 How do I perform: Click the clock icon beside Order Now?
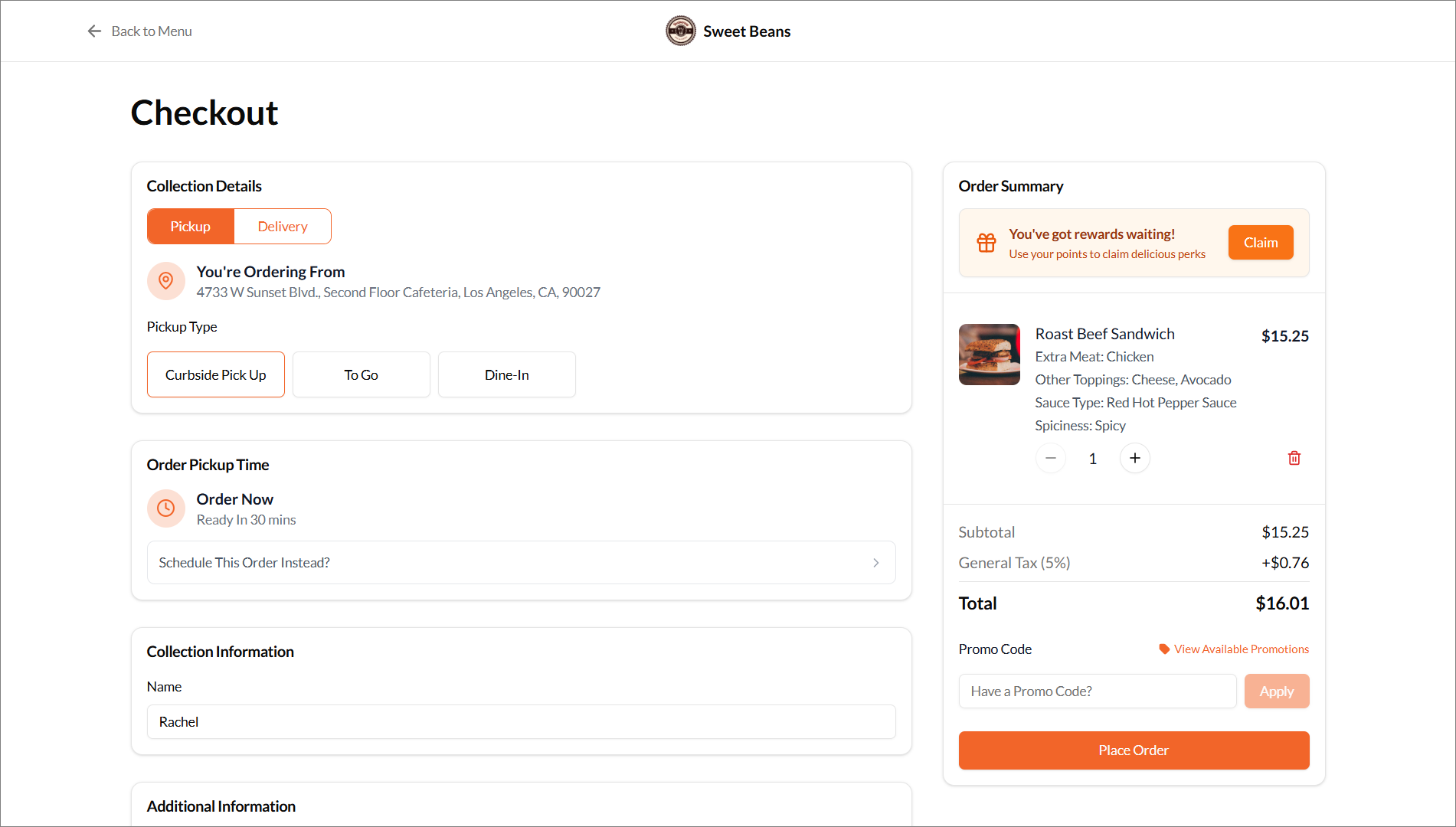tap(165, 508)
